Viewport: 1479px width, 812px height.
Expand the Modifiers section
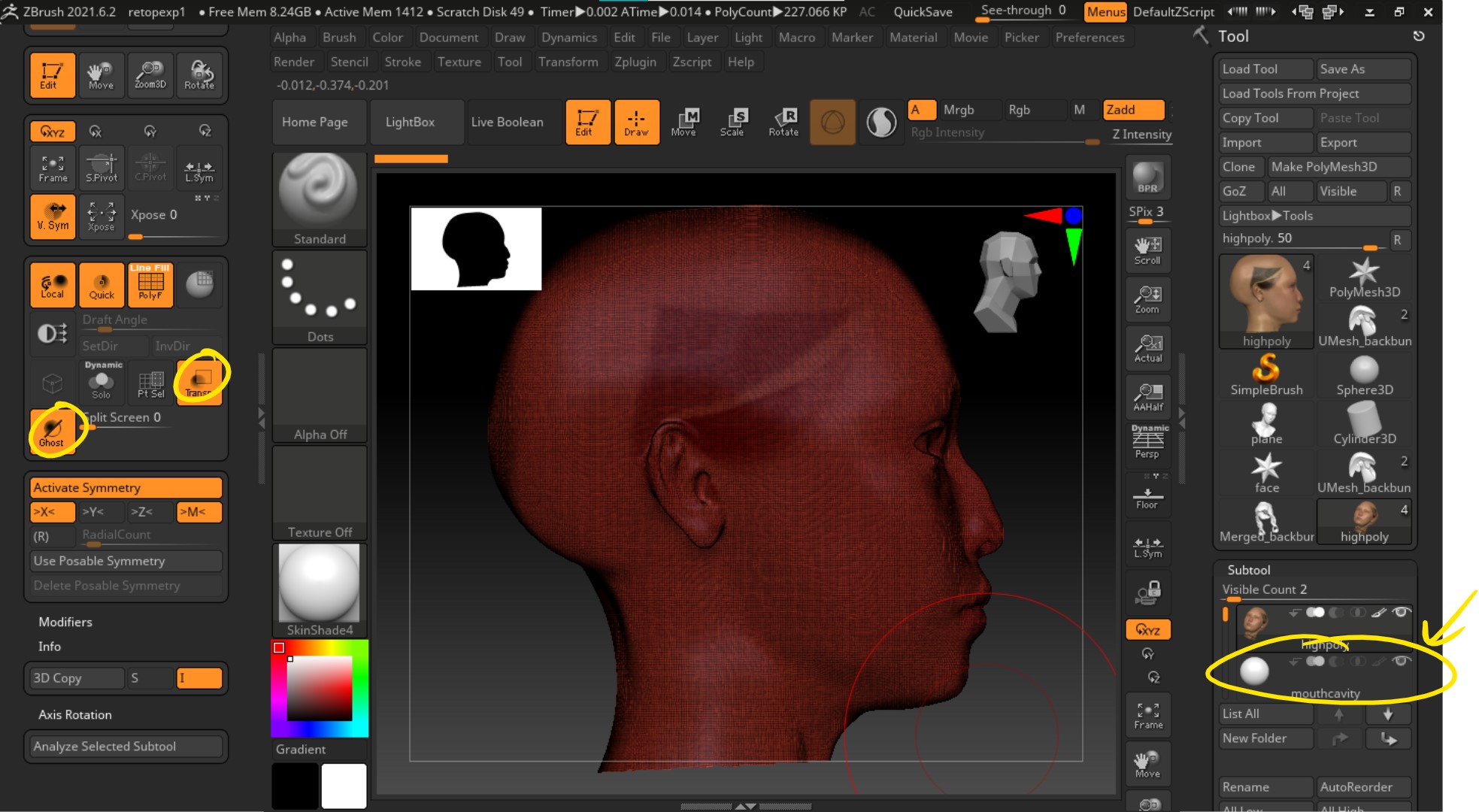65,622
